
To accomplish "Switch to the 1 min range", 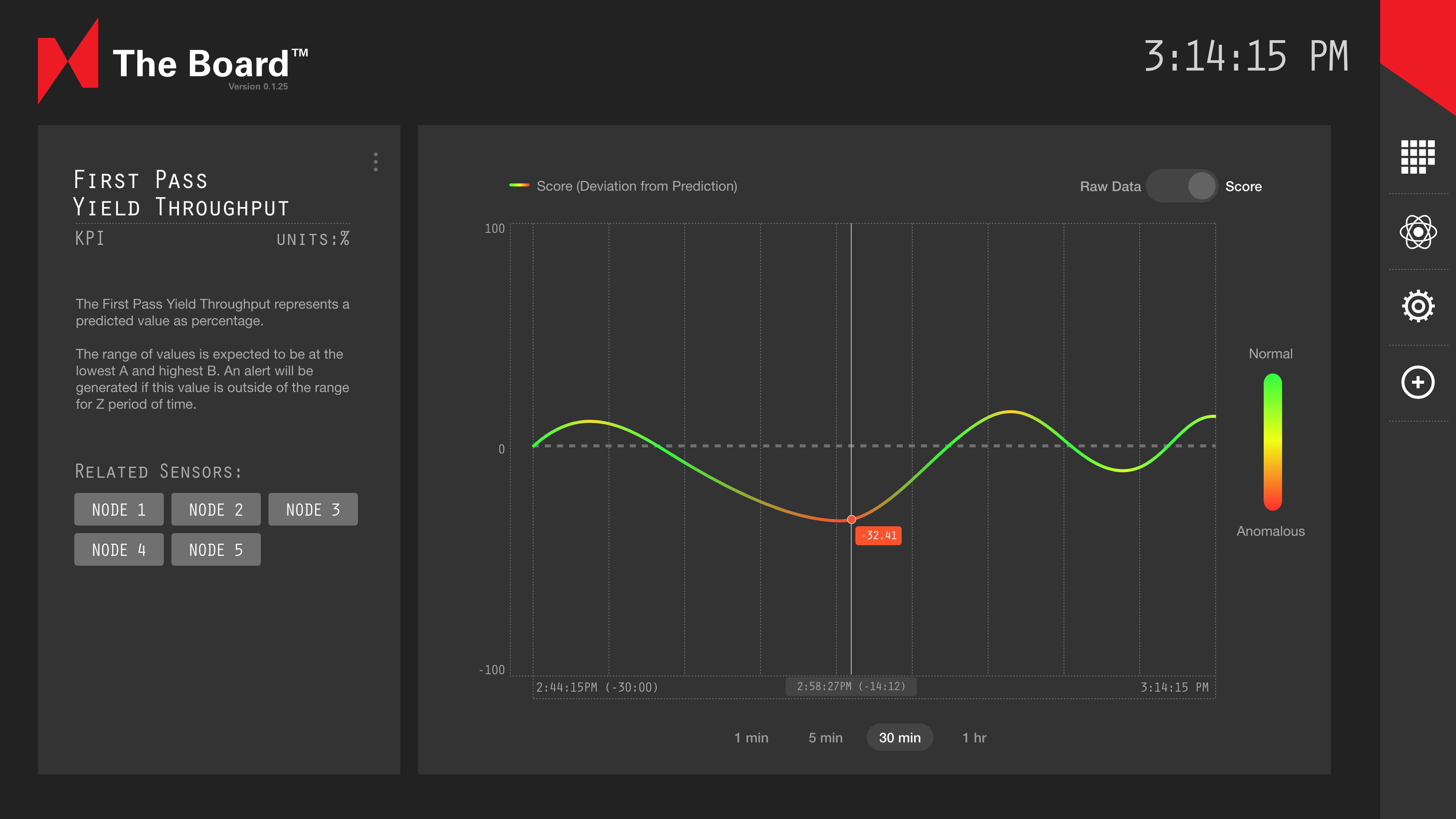I will tap(751, 737).
